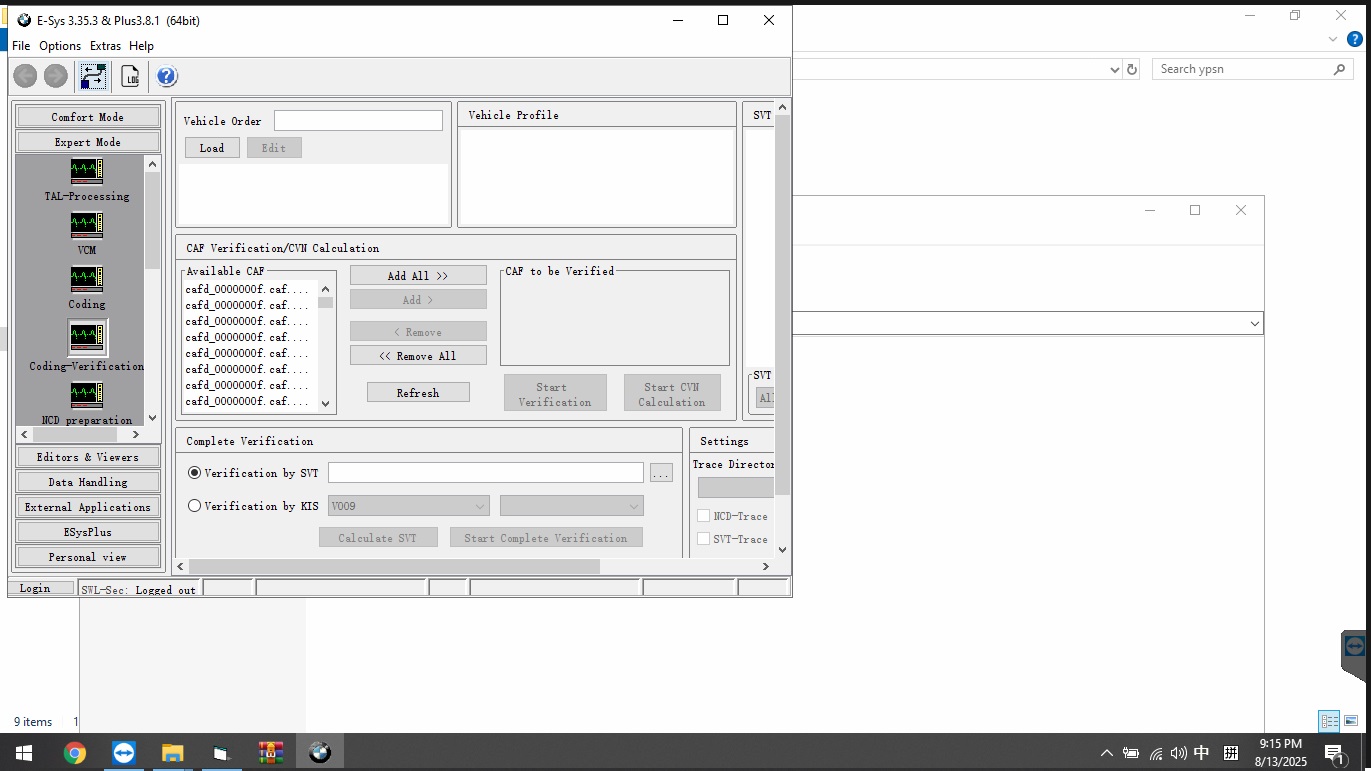Open the LOG file toolbar icon
Screen dimensions: 1371x771
130,76
